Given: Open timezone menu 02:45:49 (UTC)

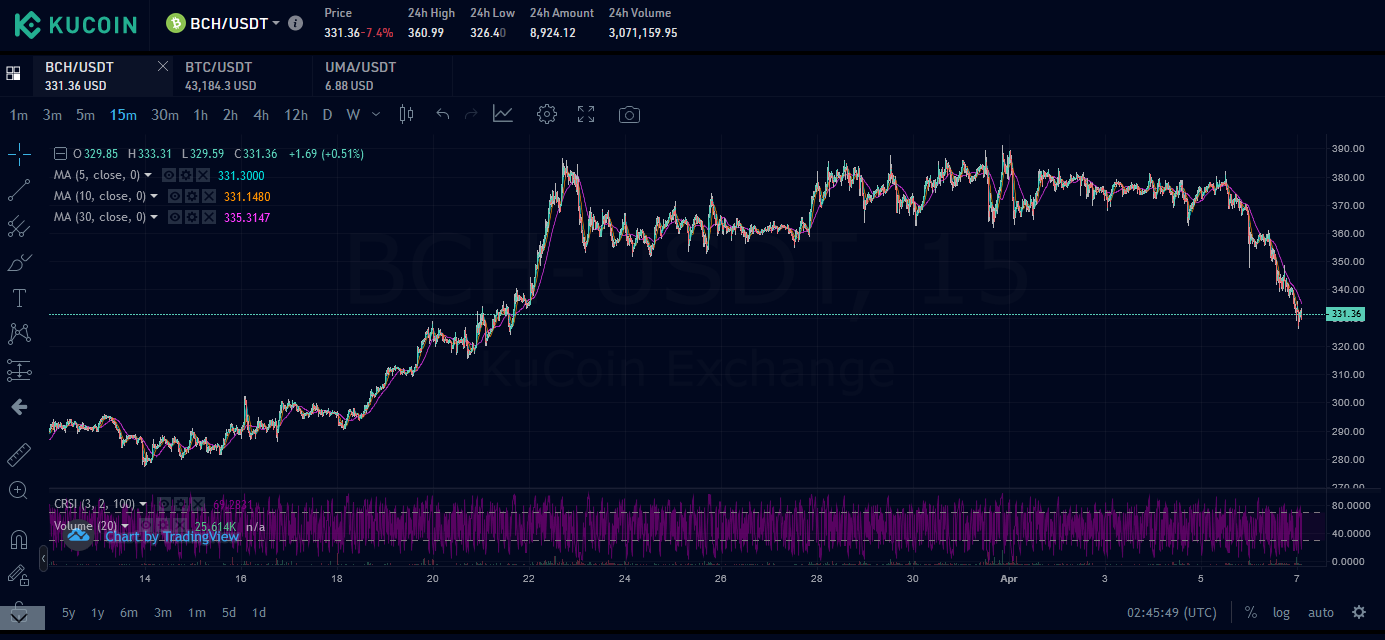Looking at the screenshot, I should [1172, 613].
